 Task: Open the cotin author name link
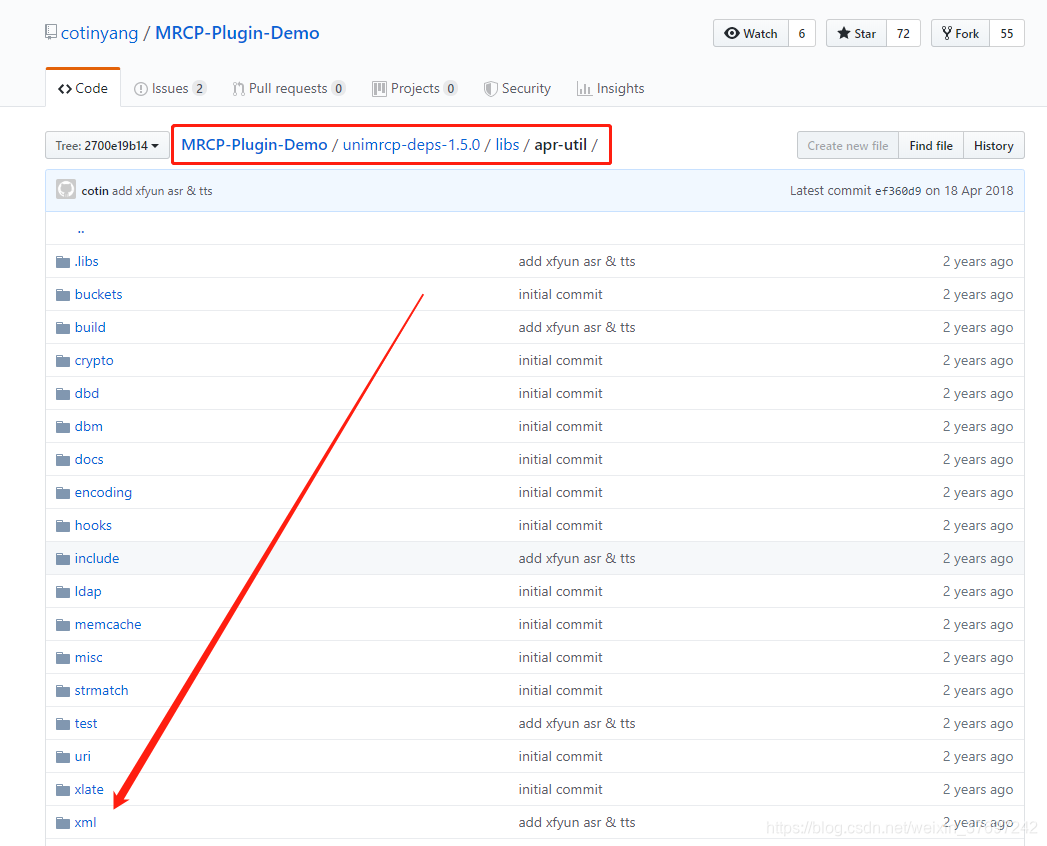click(x=95, y=191)
